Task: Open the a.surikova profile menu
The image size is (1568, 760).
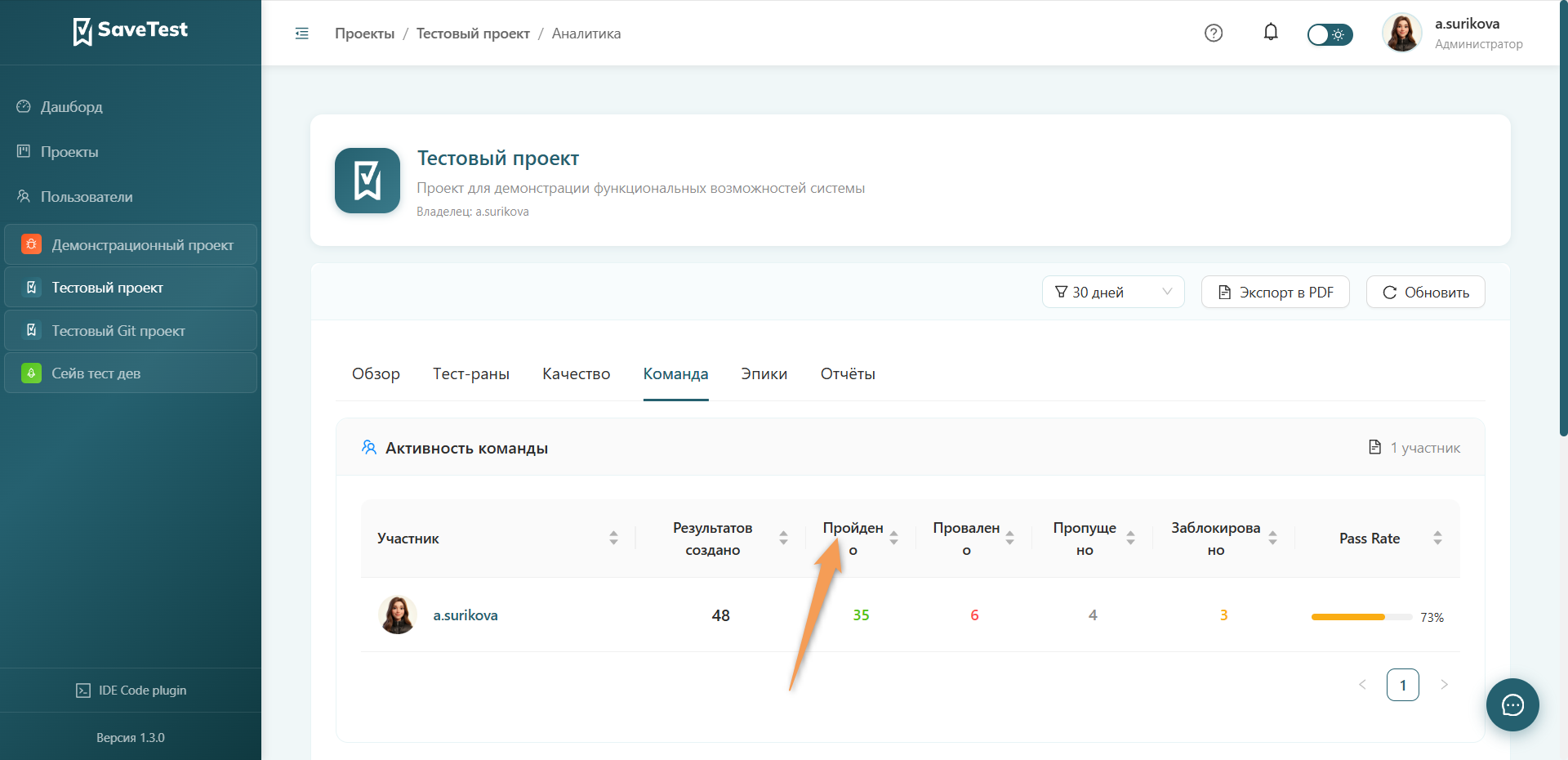Action: (1453, 33)
